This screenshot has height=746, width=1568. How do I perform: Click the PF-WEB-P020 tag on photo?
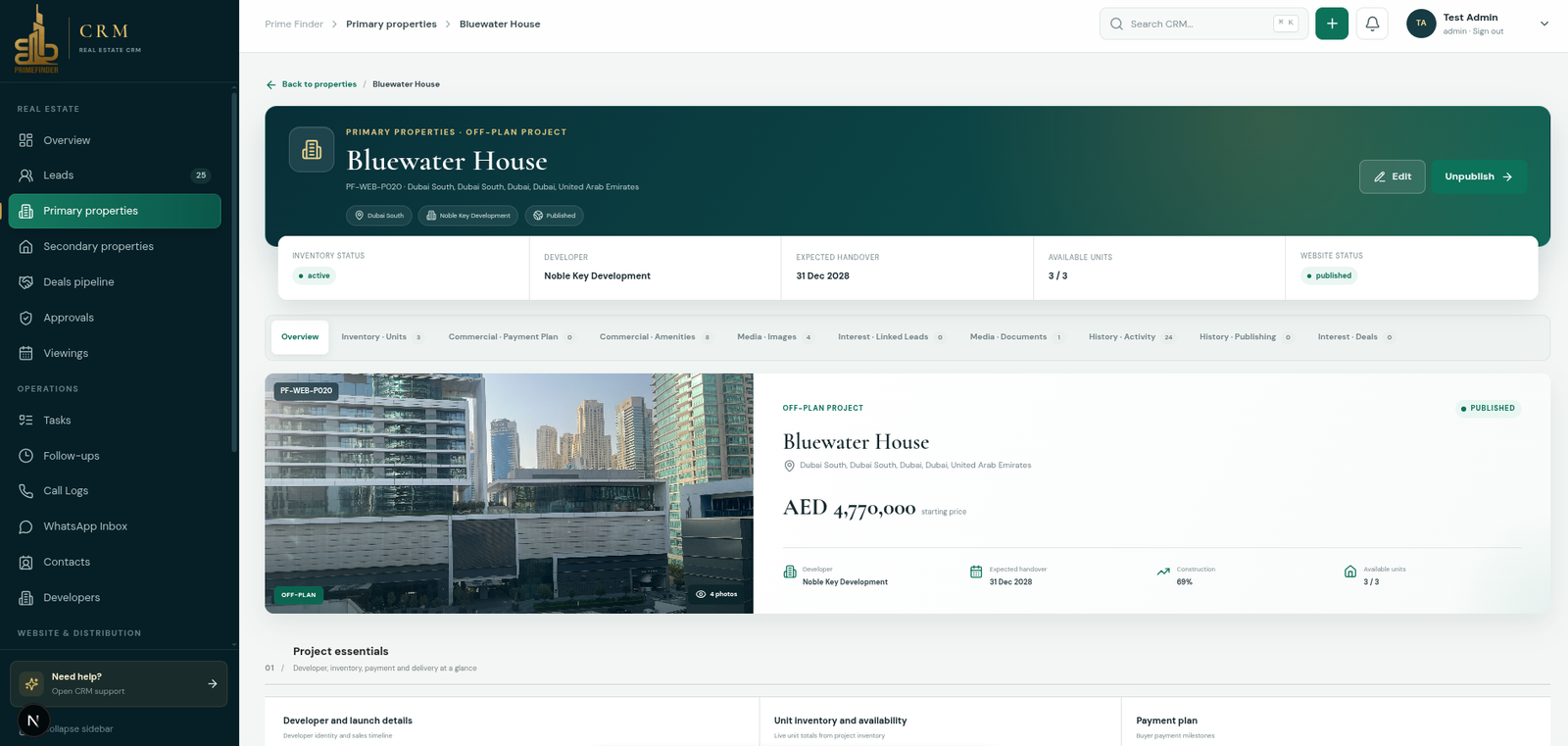pos(307,391)
